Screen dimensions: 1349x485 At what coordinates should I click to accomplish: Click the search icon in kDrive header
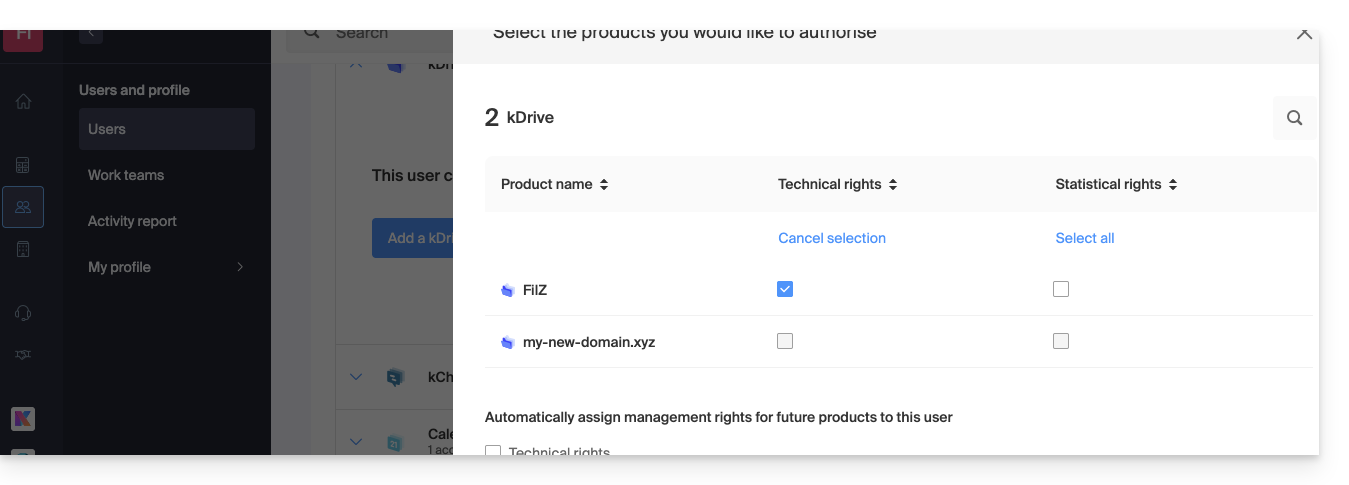point(1294,118)
